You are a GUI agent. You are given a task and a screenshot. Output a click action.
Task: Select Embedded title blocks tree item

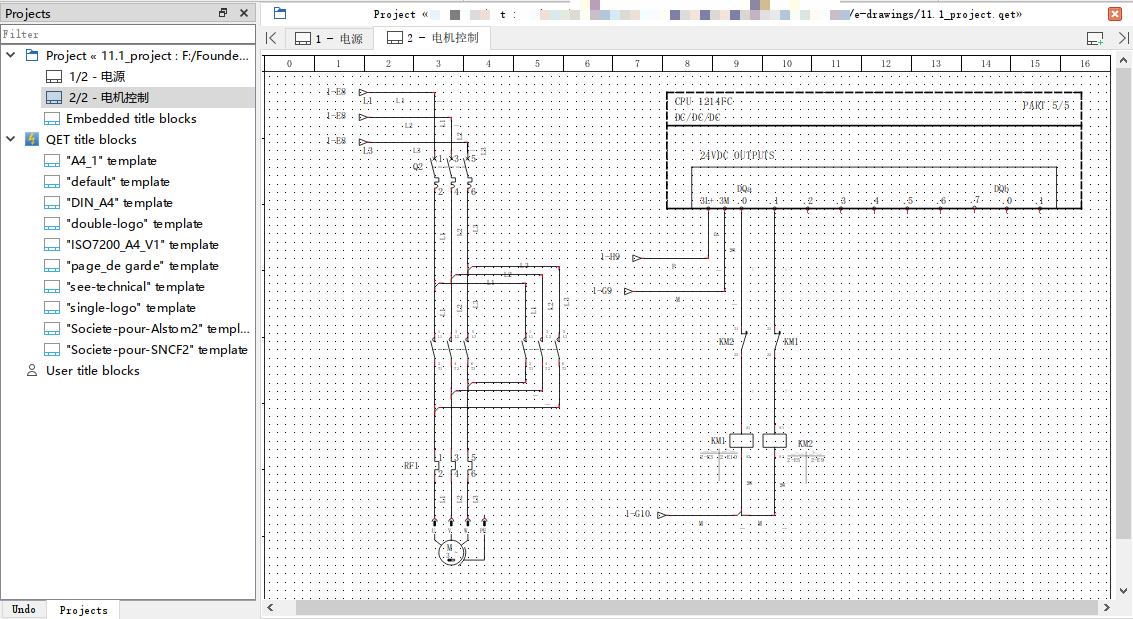click(x=130, y=118)
